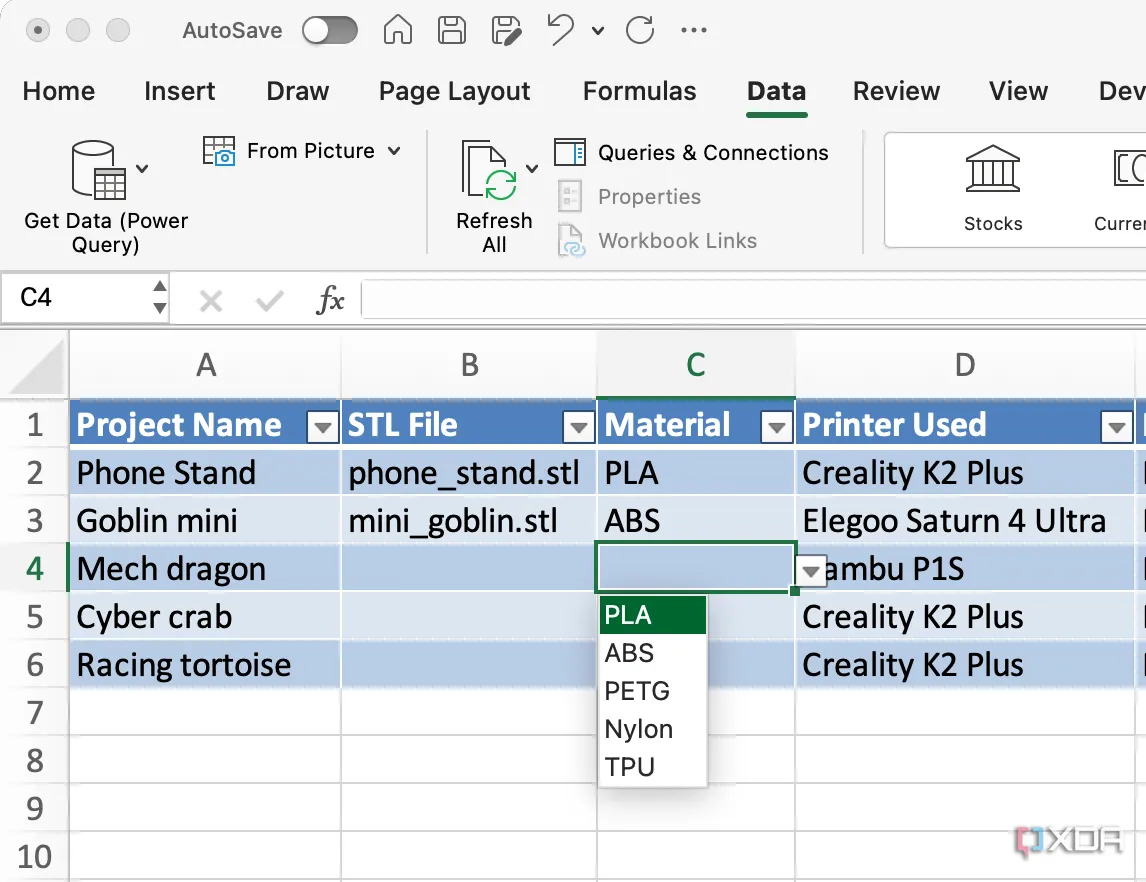Screen dimensions: 1146x882
Task: Choose ABS from the dropdown list
Action: pyautogui.click(x=653, y=653)
